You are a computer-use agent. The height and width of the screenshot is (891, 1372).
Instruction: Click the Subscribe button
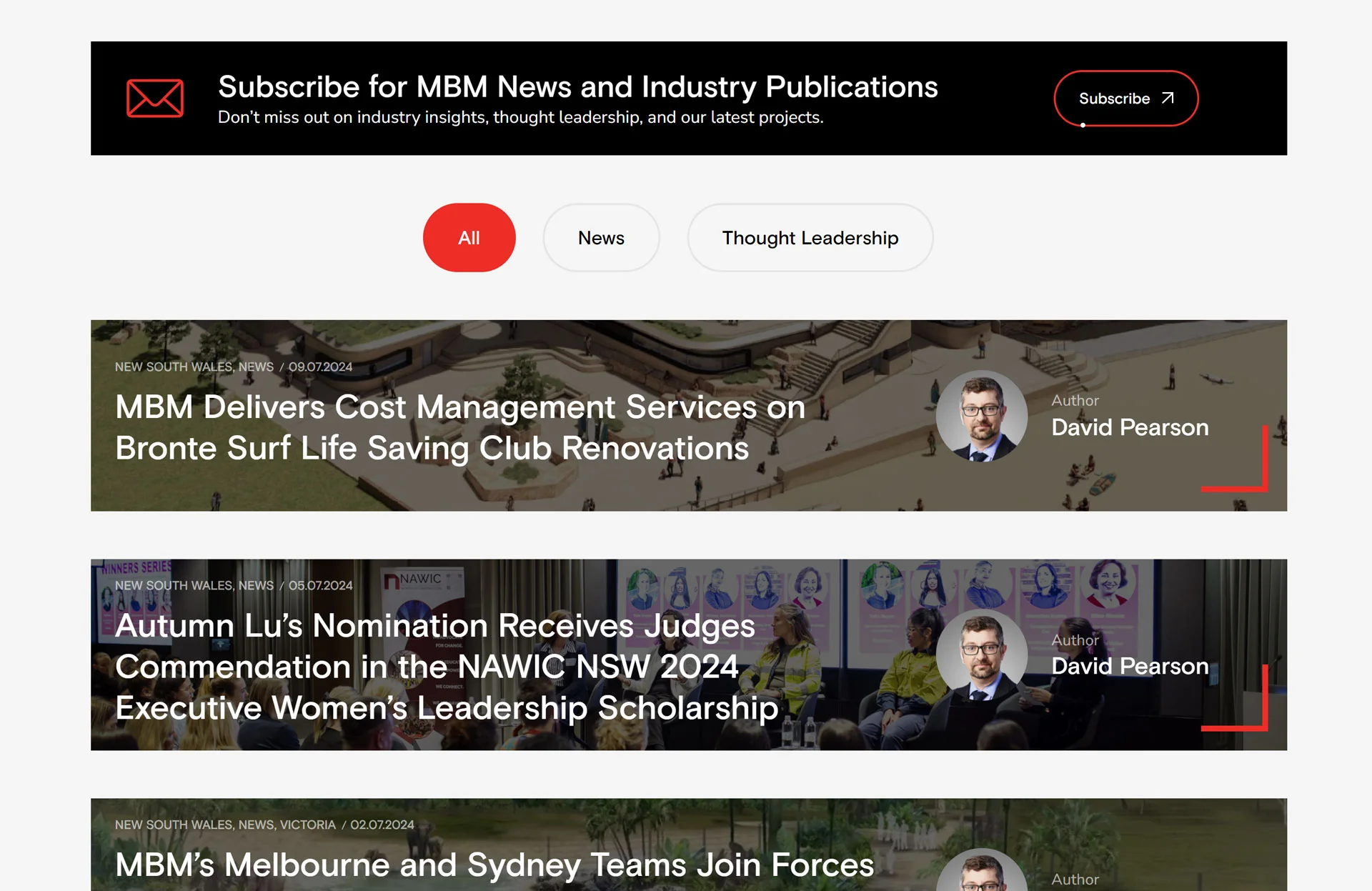(x=1125, y=99)
